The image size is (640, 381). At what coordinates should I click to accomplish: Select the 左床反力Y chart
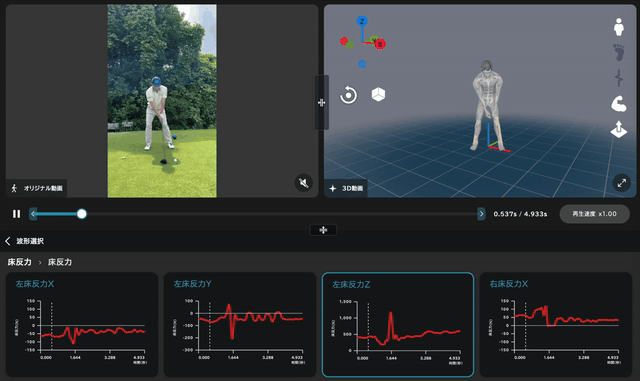[240, 325]
